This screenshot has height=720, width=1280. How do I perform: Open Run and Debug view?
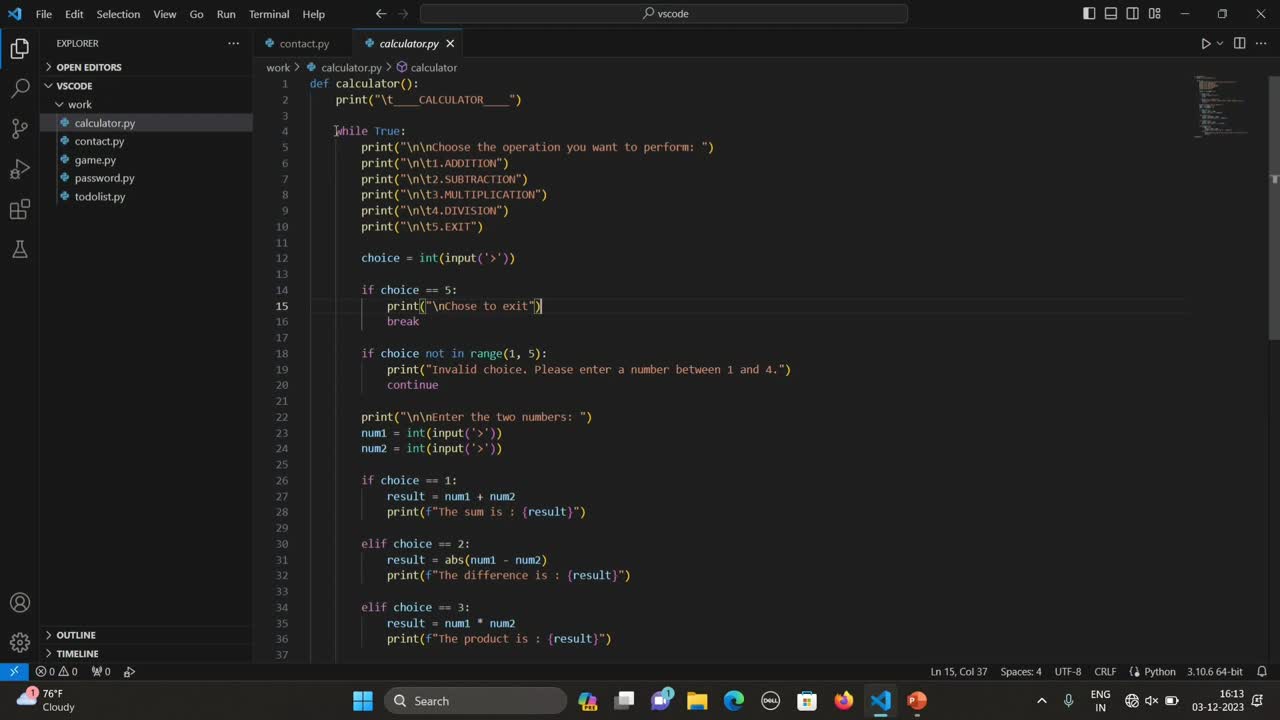tap(19, 169)
